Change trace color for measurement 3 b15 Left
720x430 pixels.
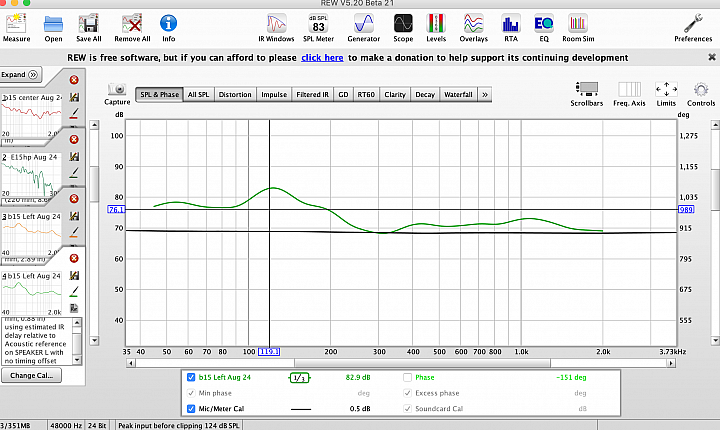pos(74,232)
